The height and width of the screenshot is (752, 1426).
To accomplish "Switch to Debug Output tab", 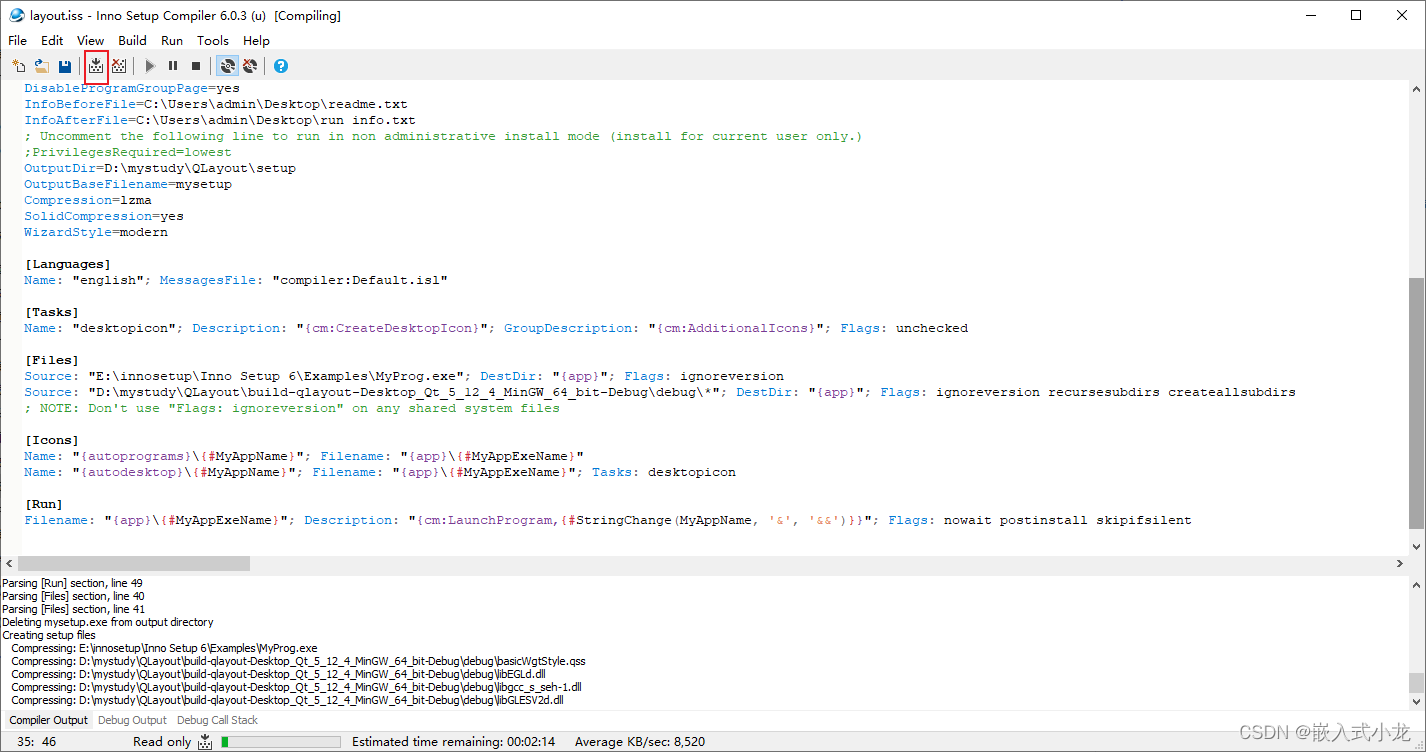I will pos(132,720).
